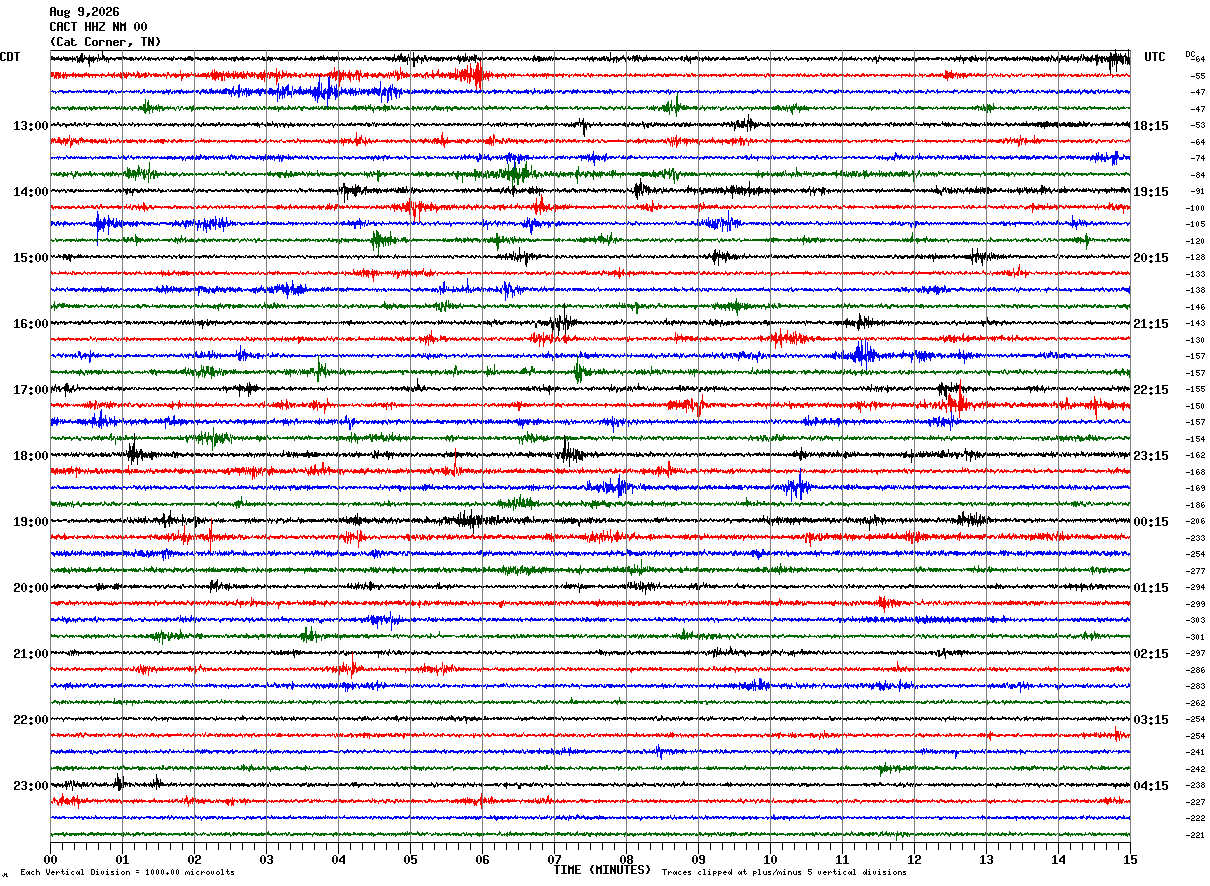The width and height of the screenshot is (1210, 886).
Task: Click the '01' minute axis tick label
Action: pos(122,860)
